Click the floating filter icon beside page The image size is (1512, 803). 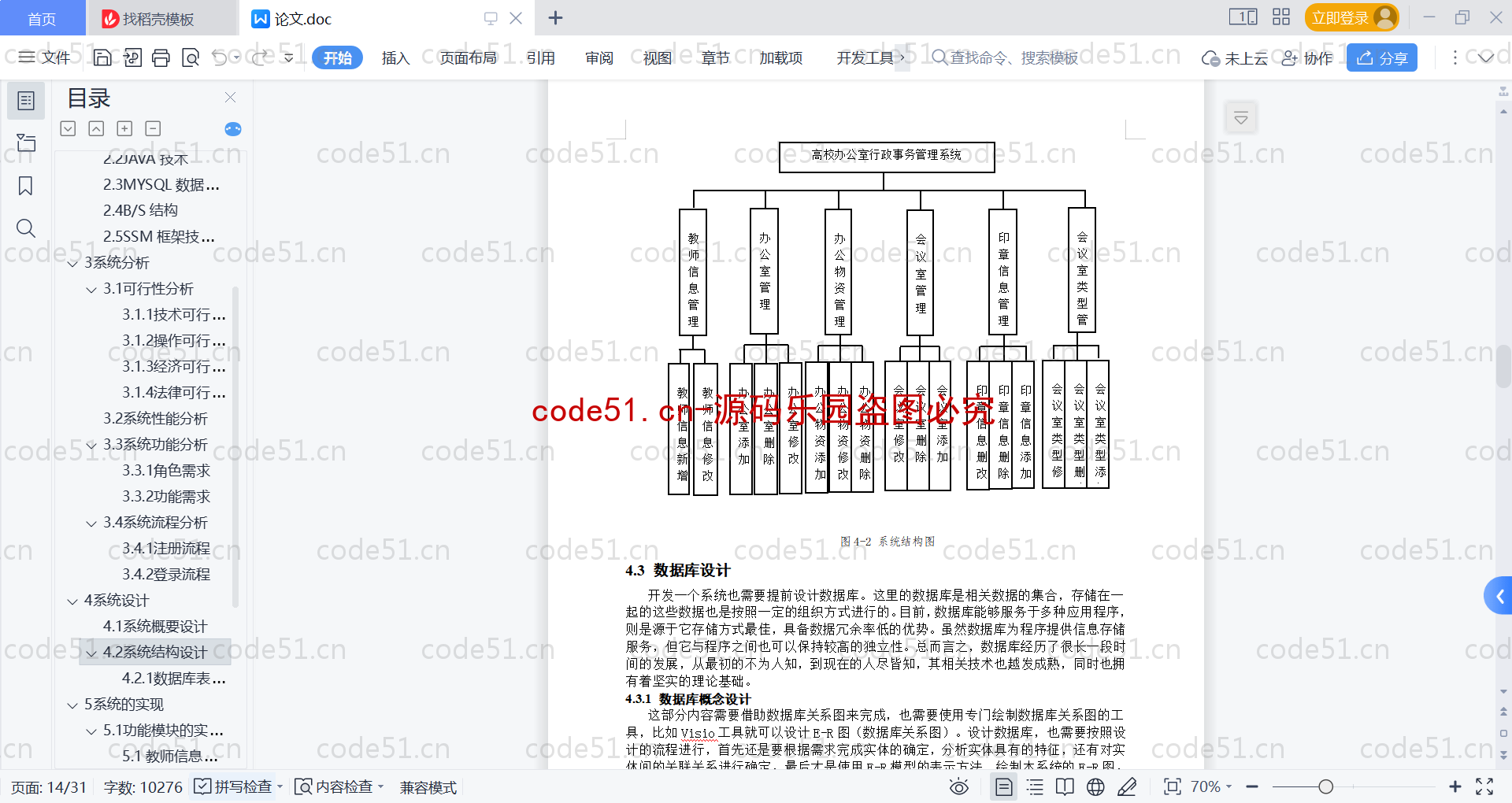pyautogui.click(x=1241, y=118)
